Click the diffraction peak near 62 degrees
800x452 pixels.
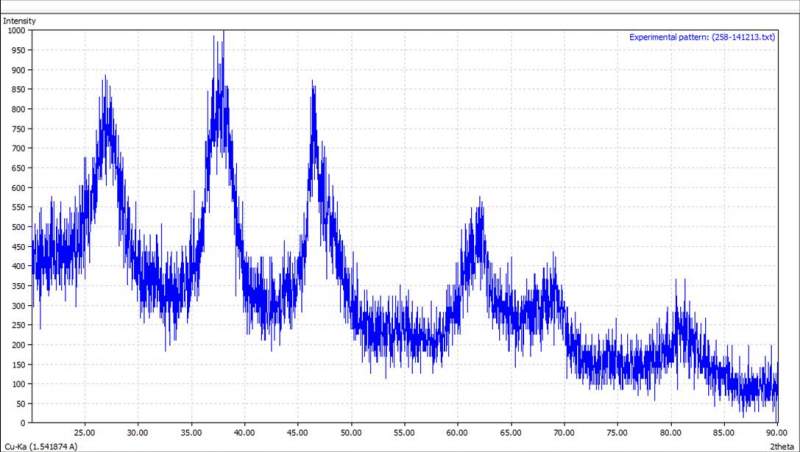479,230
